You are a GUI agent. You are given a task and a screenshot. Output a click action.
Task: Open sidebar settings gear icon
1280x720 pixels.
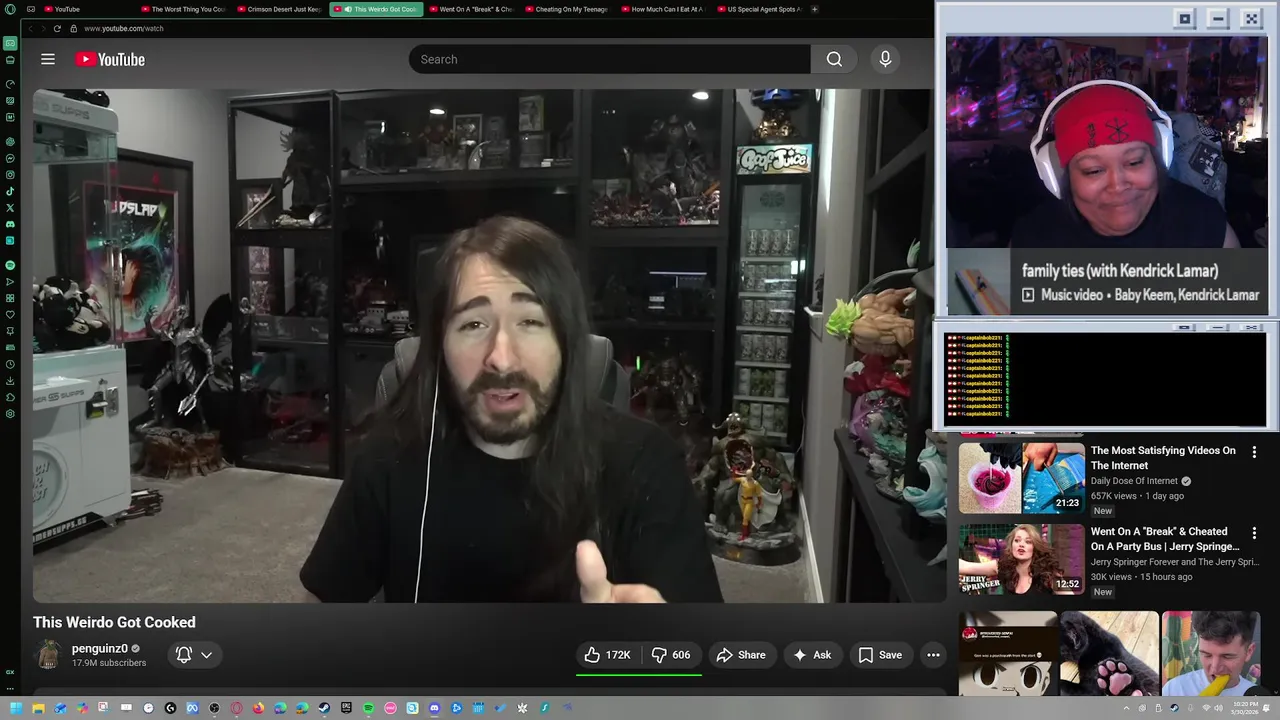point(10,413)
